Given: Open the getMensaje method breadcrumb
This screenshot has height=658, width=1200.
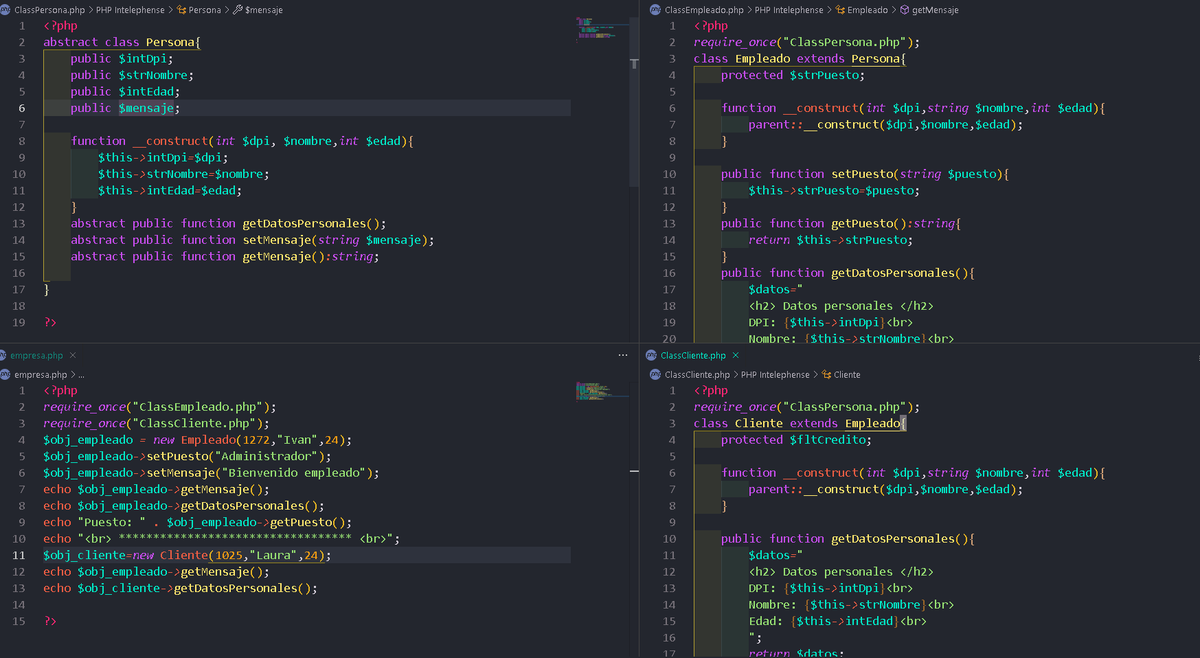Looking at the screenshot, I should point(929,9).
